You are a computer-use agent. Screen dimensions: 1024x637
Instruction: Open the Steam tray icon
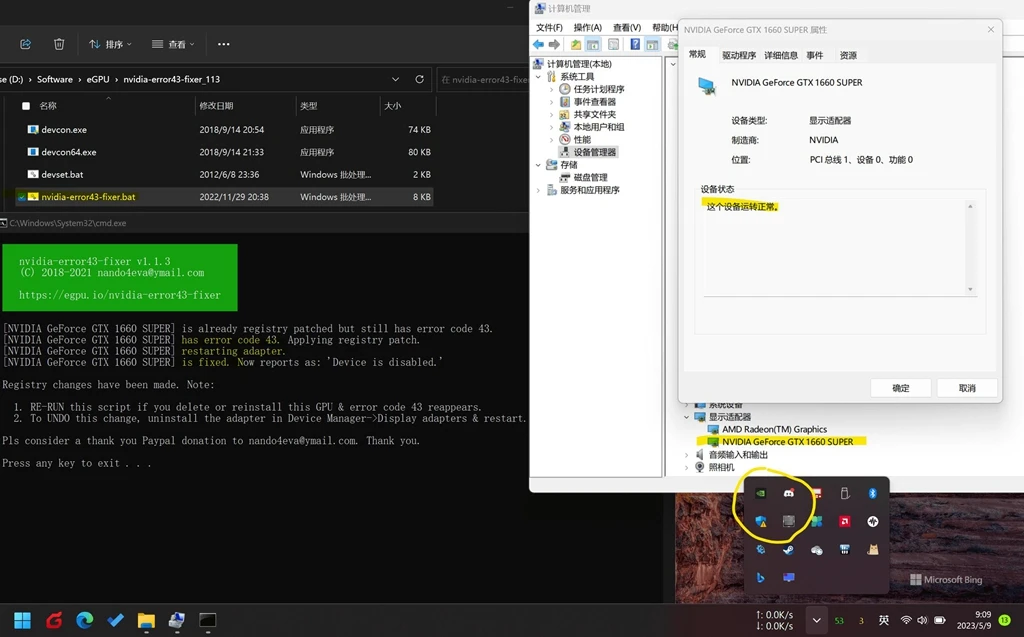789,549
